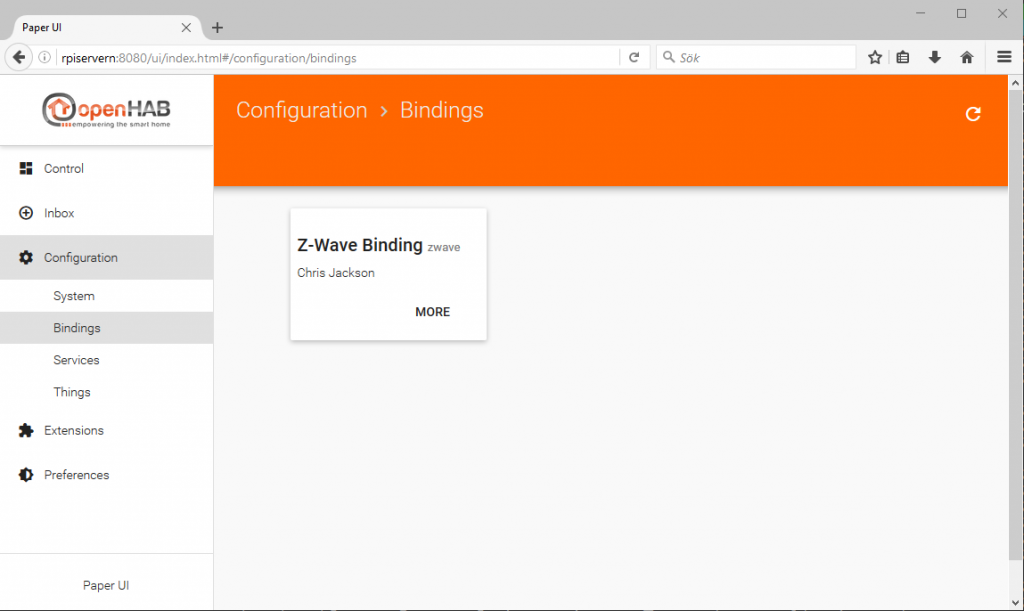Image resolution: width=1024 pixels, height=611 pixels.
Task: Select Bindings in the sidebar
Action: (x=106, y=328)
